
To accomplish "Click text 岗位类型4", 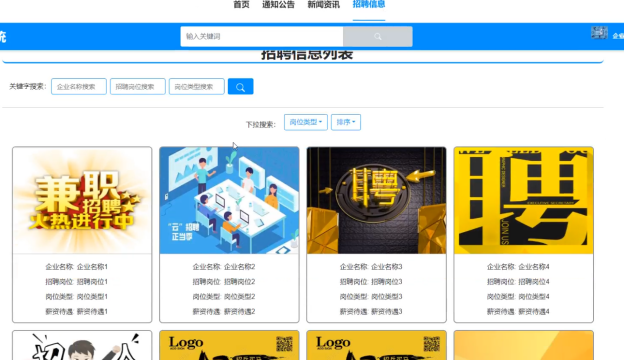I will pos(534,297).
